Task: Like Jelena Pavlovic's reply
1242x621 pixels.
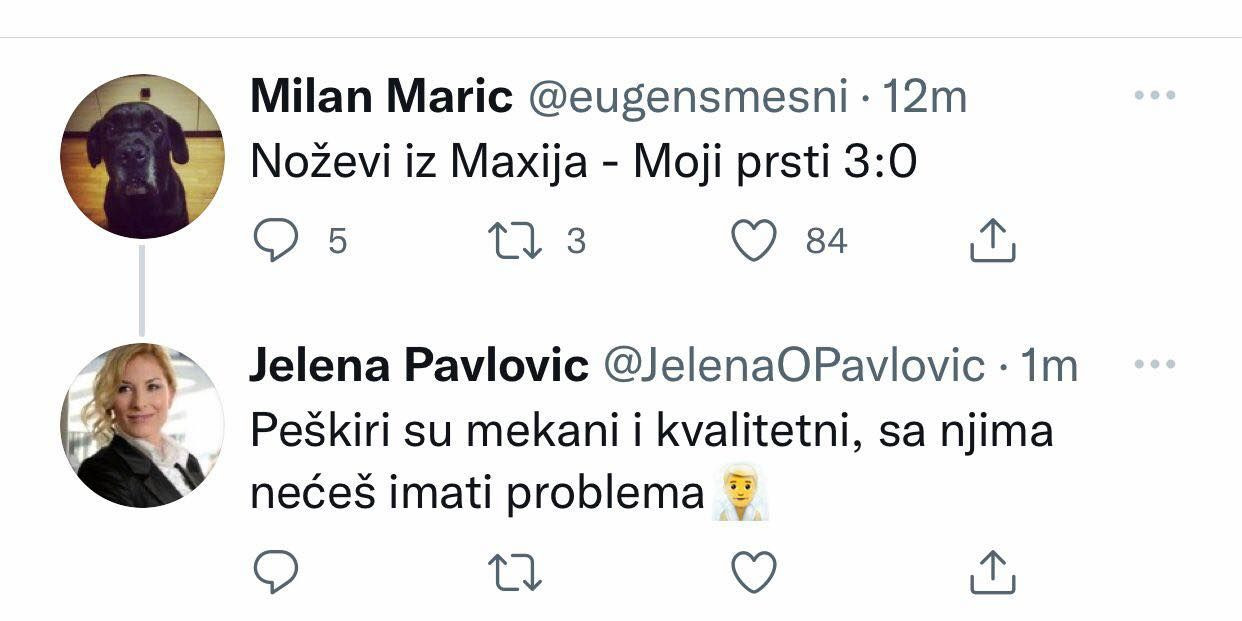Action: 754,572
